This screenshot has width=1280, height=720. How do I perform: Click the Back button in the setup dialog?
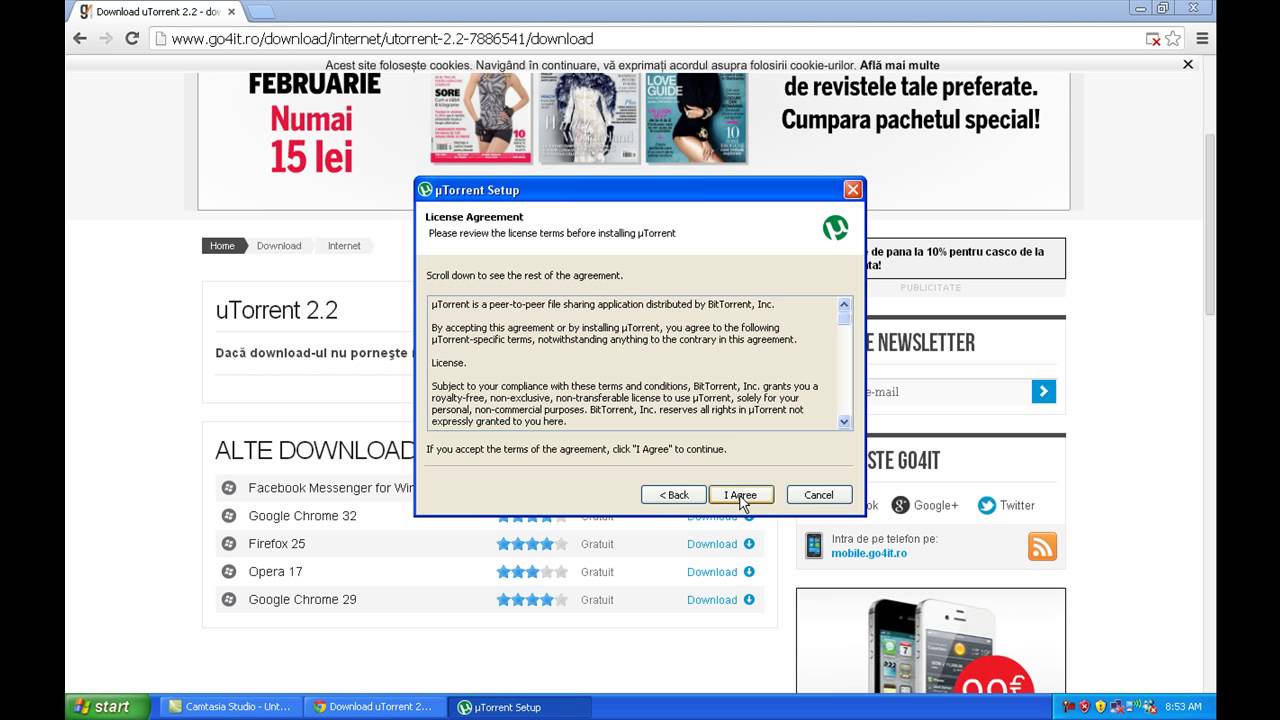click(x=674, y=495)
